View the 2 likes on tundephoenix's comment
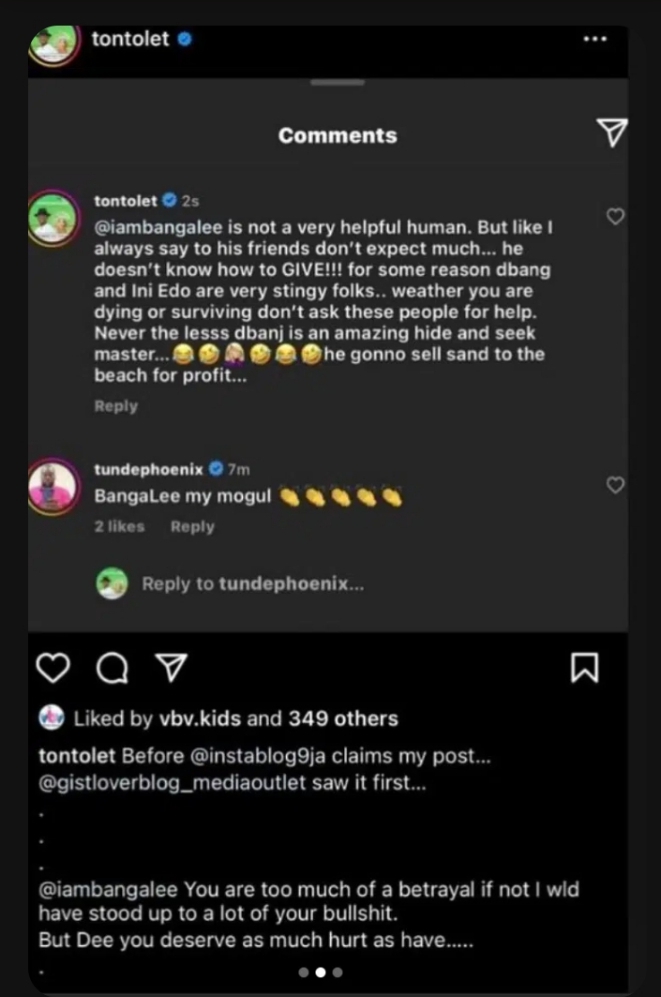The height and width of the screenshot is (997, 661). (x=119, y=527)
